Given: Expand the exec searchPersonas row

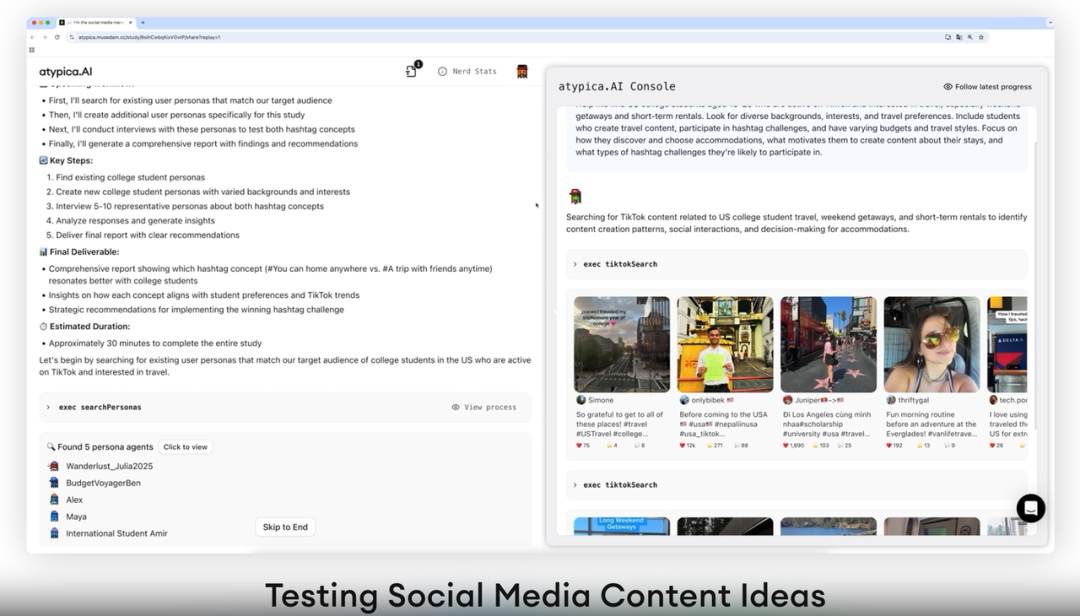Looking at the screenshot, I should pos(285,407).
